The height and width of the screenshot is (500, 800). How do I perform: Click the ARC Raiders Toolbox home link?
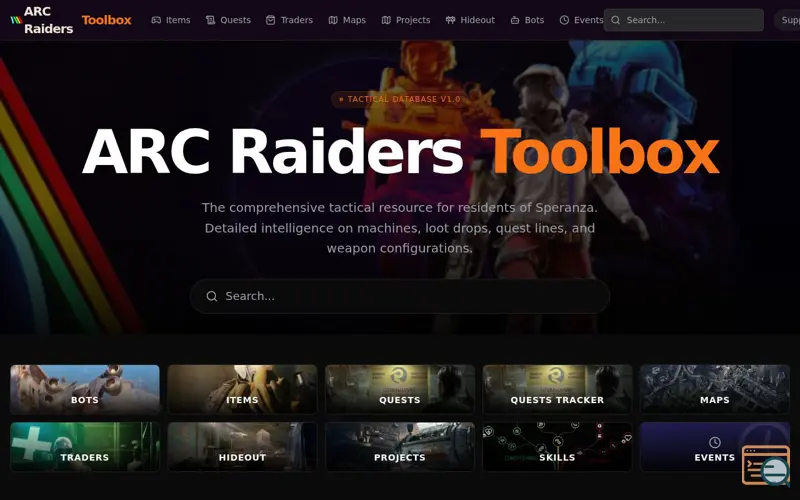pyautogui.click(x=71, y=20)
